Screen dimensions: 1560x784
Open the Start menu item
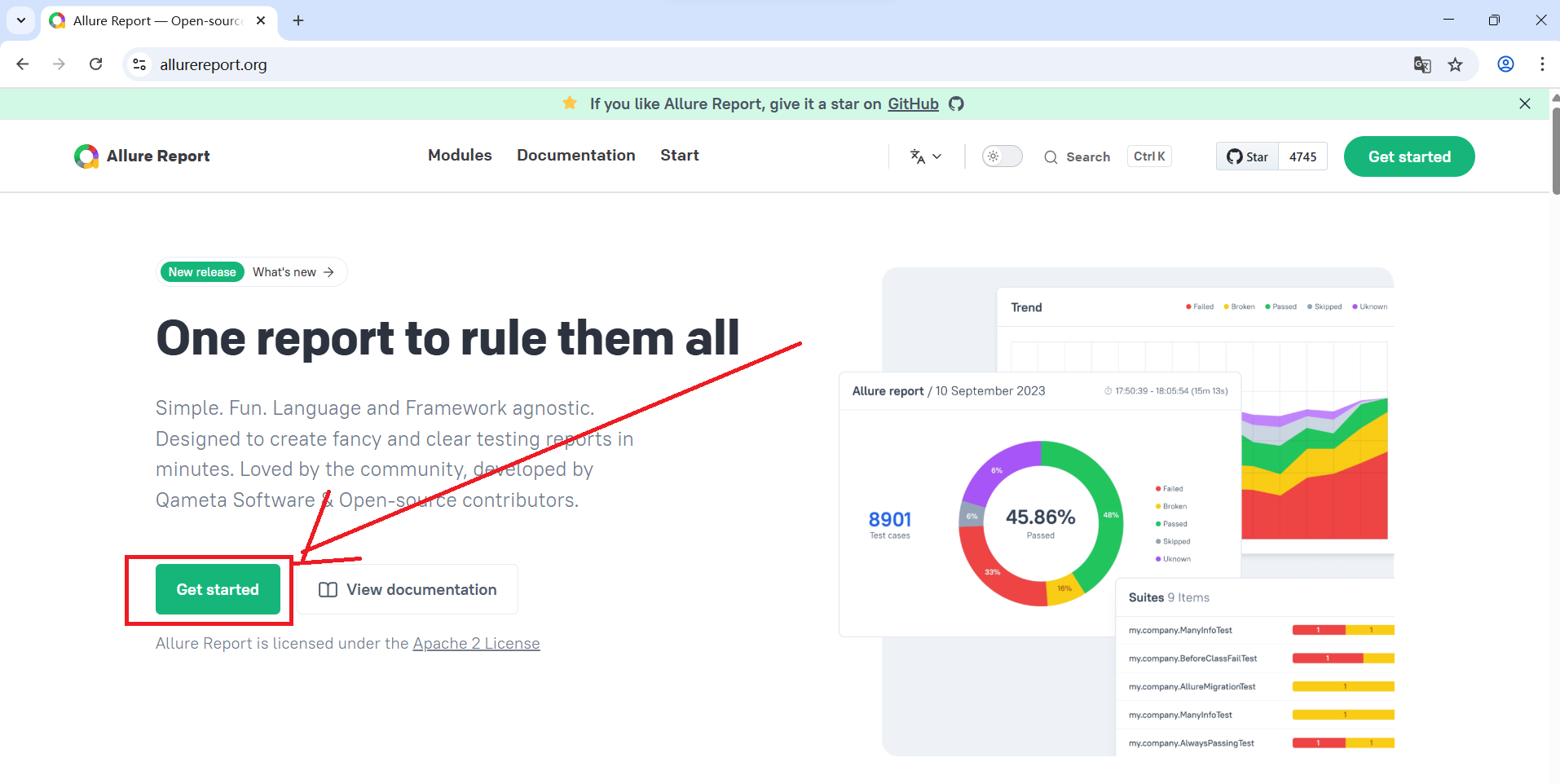(x=680, y=155)
